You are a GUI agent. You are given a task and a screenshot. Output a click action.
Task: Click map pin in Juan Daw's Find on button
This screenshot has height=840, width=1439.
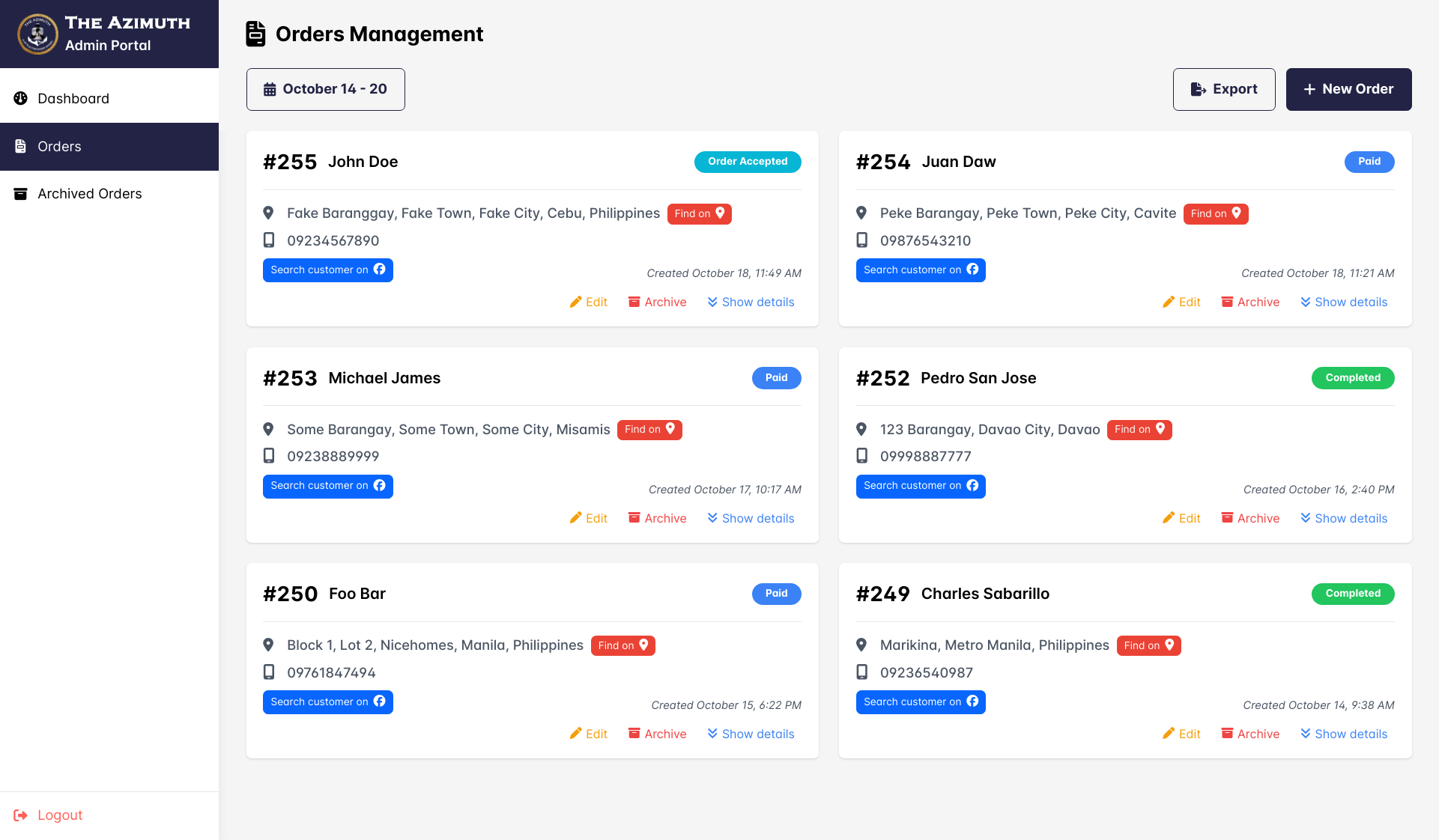[x=1237, y=213]
